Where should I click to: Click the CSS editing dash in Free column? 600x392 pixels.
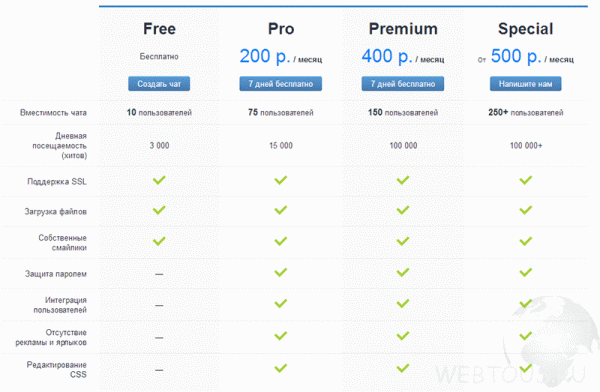(x=159, y=370)
